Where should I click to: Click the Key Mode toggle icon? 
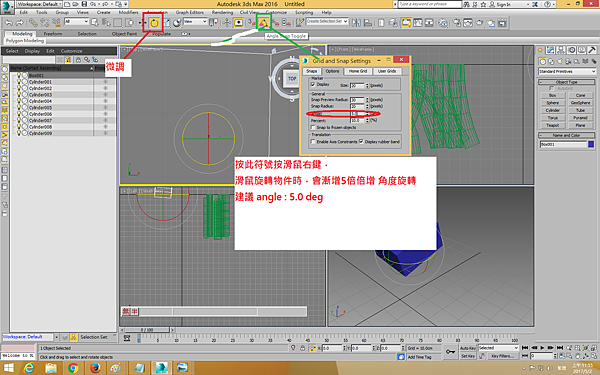(x=525, y=356)
